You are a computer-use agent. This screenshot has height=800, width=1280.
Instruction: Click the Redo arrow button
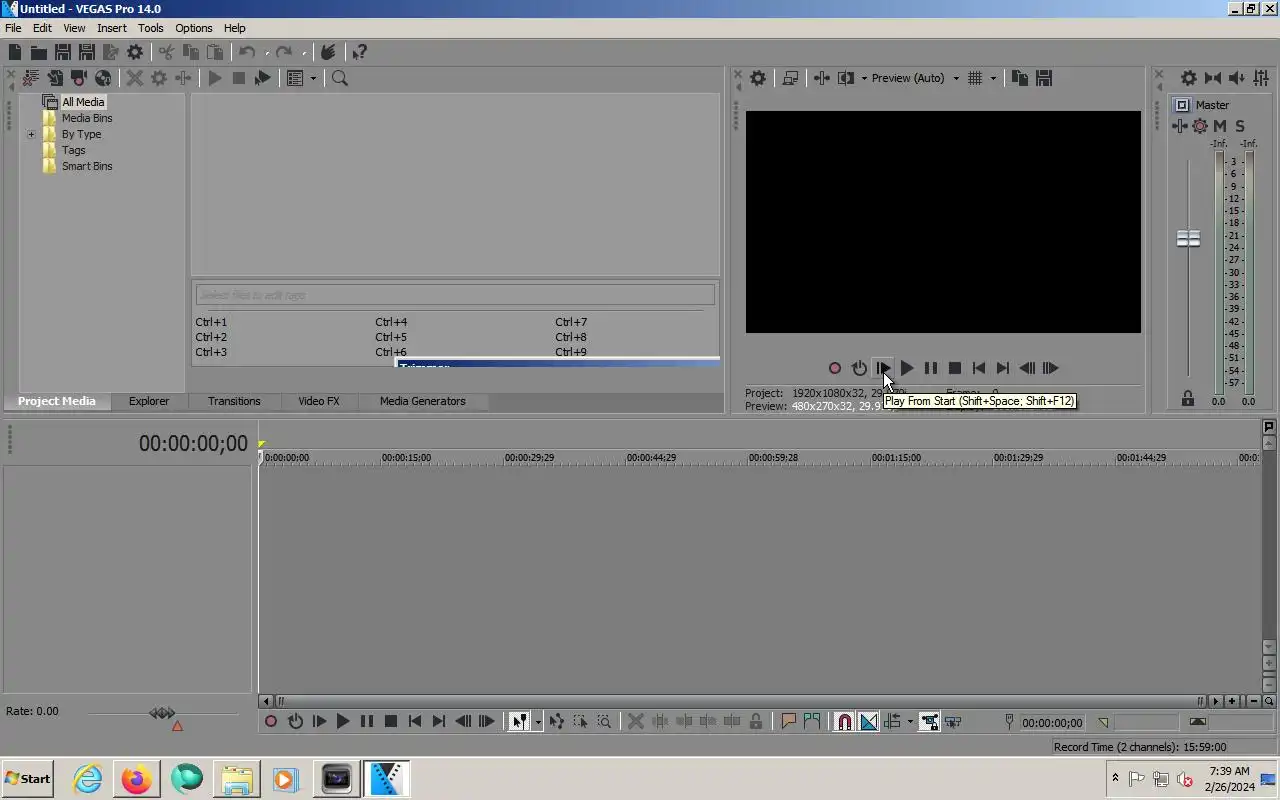click(x=284, y=52)
